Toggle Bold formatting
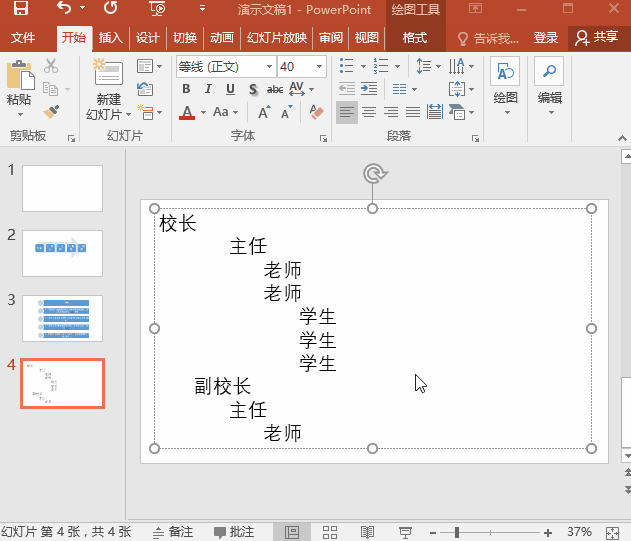 (x=186, y=89)
